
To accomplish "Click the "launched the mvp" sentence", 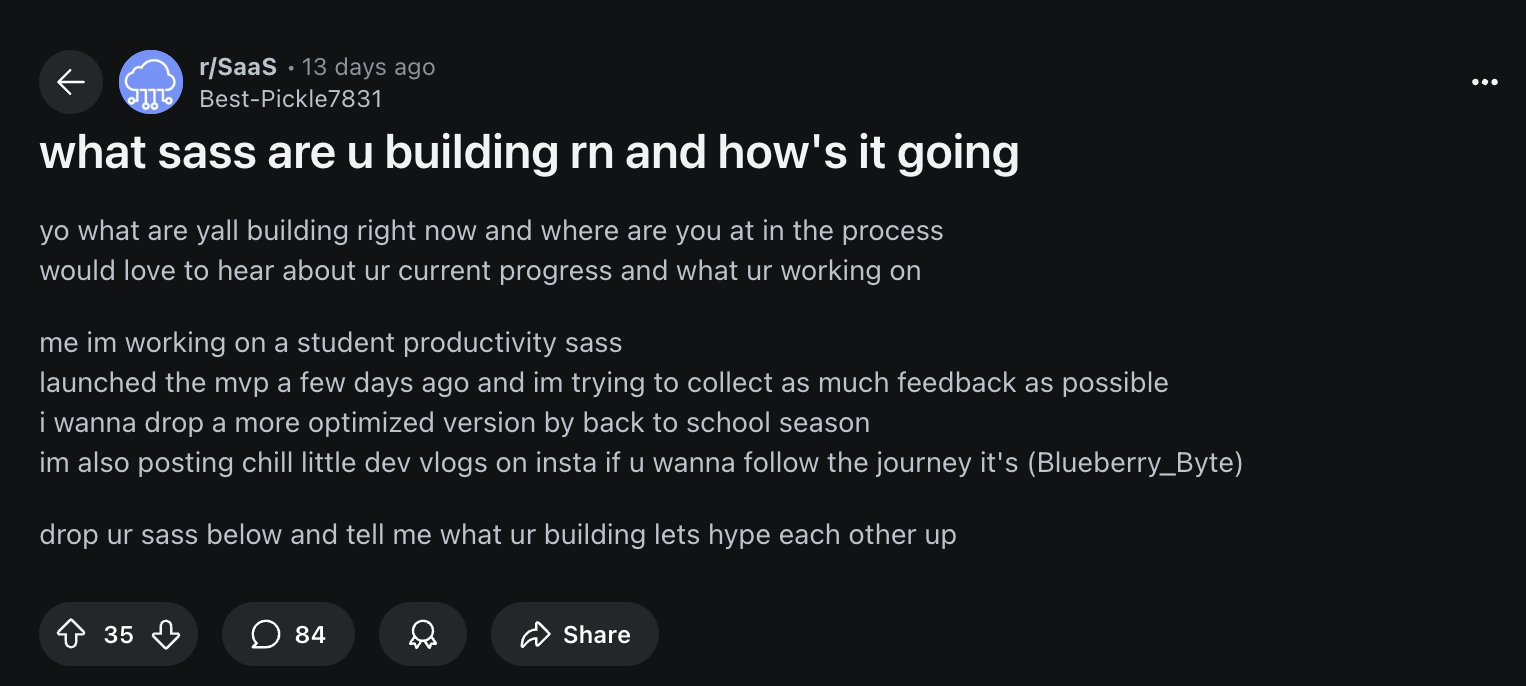I will 604,383.
